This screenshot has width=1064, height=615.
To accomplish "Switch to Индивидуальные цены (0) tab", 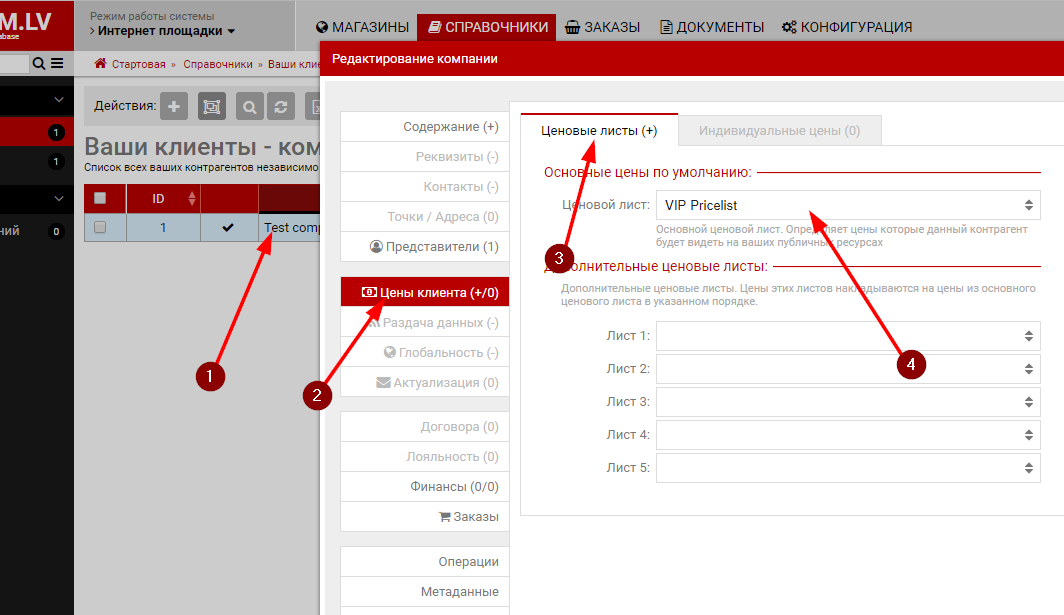I will pos(779,130).
